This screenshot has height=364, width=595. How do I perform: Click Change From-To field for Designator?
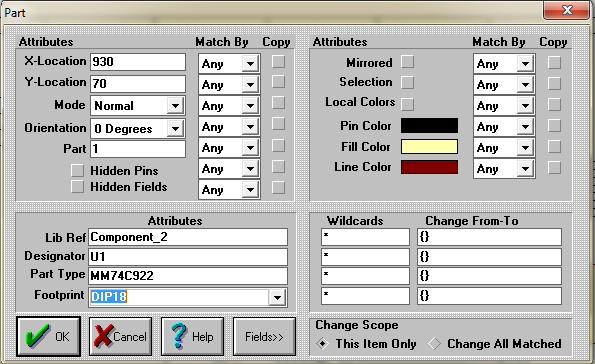coord(490,257)
